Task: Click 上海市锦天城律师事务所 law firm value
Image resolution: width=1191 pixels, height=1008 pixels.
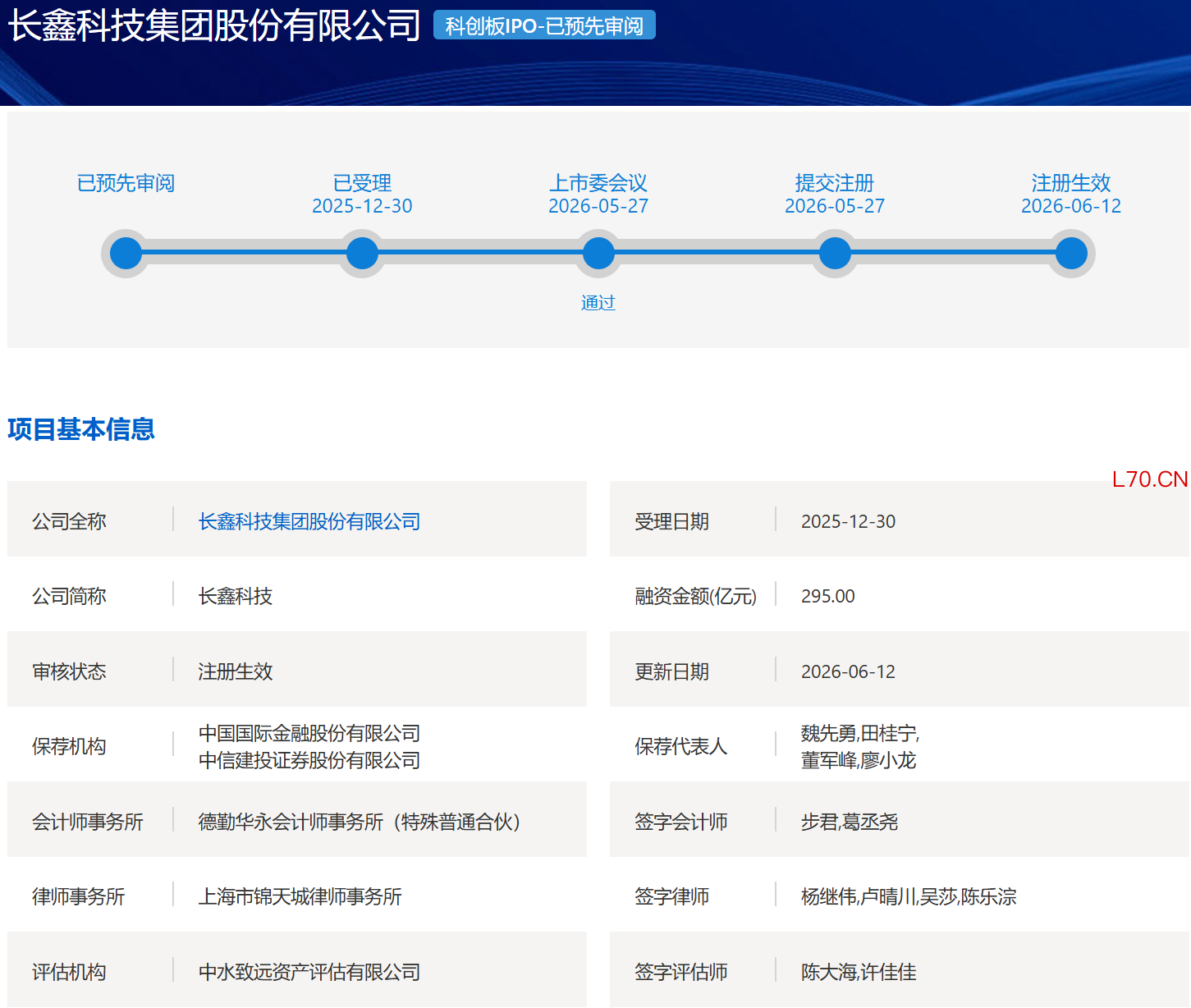Action: (x=300, y=896)
